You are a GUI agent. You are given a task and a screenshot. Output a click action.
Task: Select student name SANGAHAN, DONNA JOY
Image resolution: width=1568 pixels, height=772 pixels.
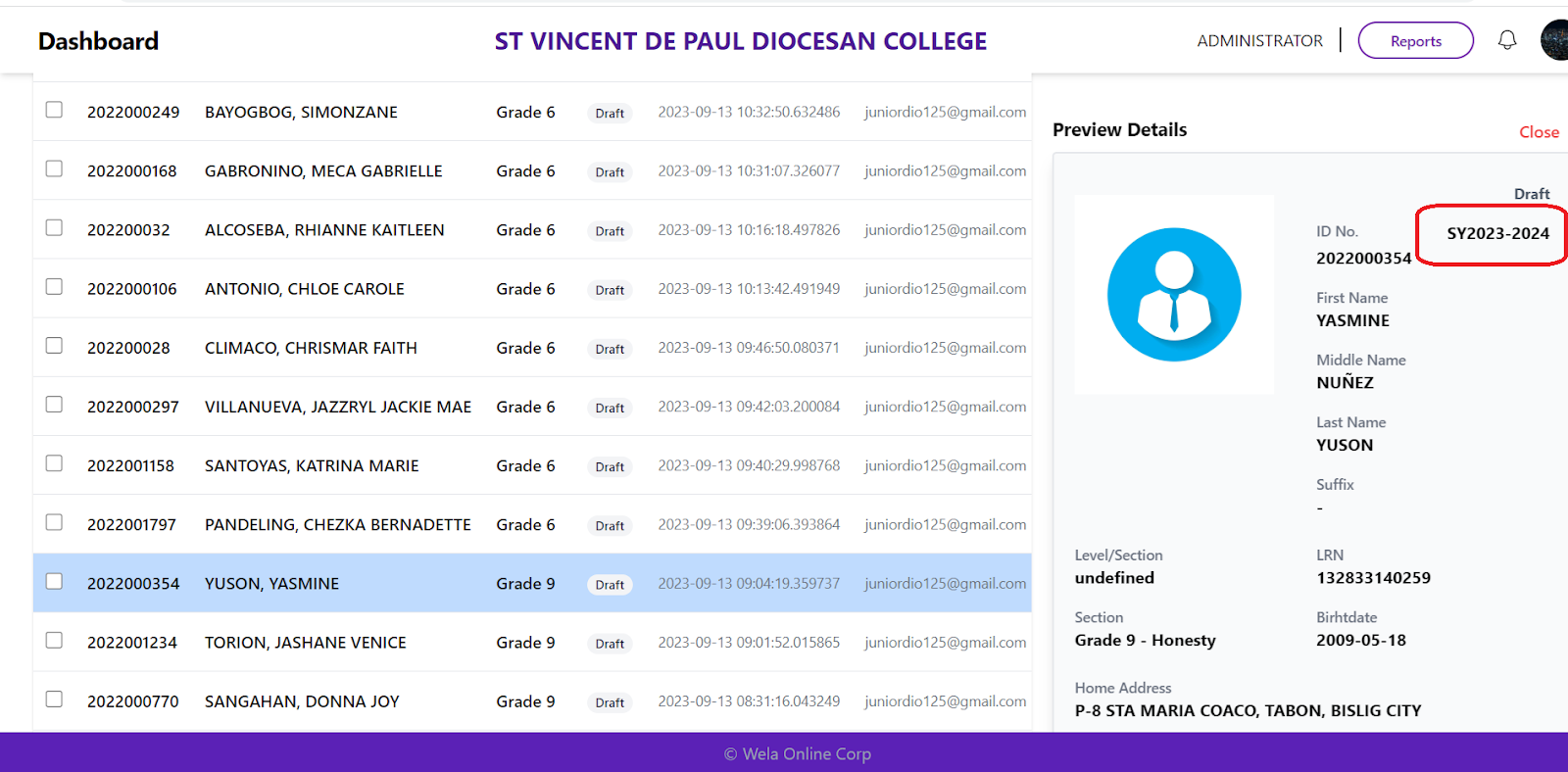pos(302,701)
